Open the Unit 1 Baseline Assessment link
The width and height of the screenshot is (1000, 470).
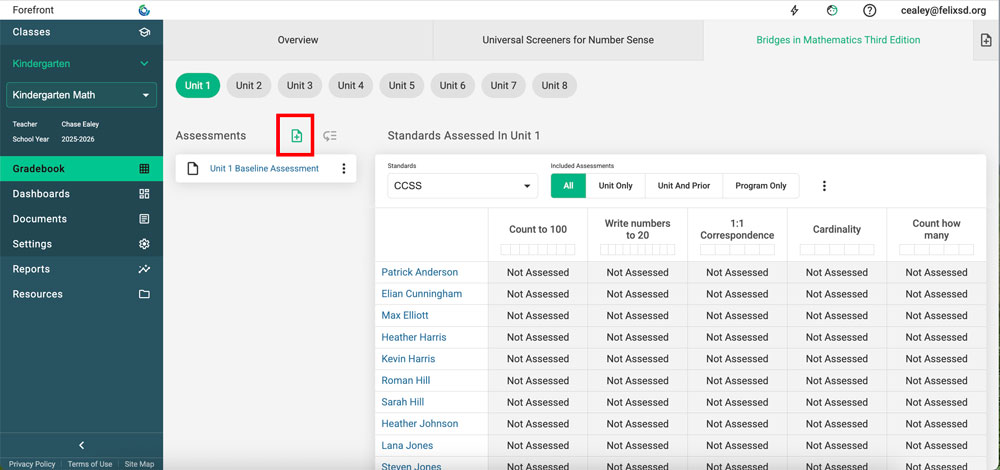264,169
